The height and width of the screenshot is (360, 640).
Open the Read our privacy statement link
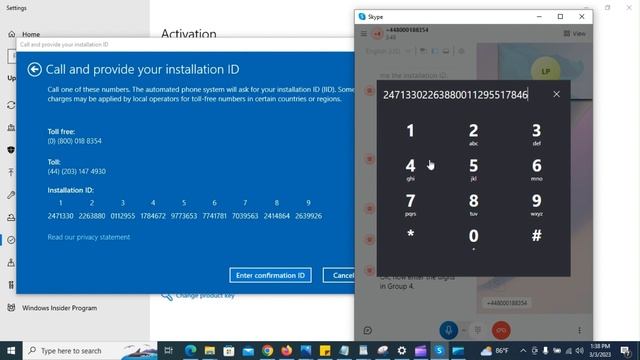tap(89, 237)
